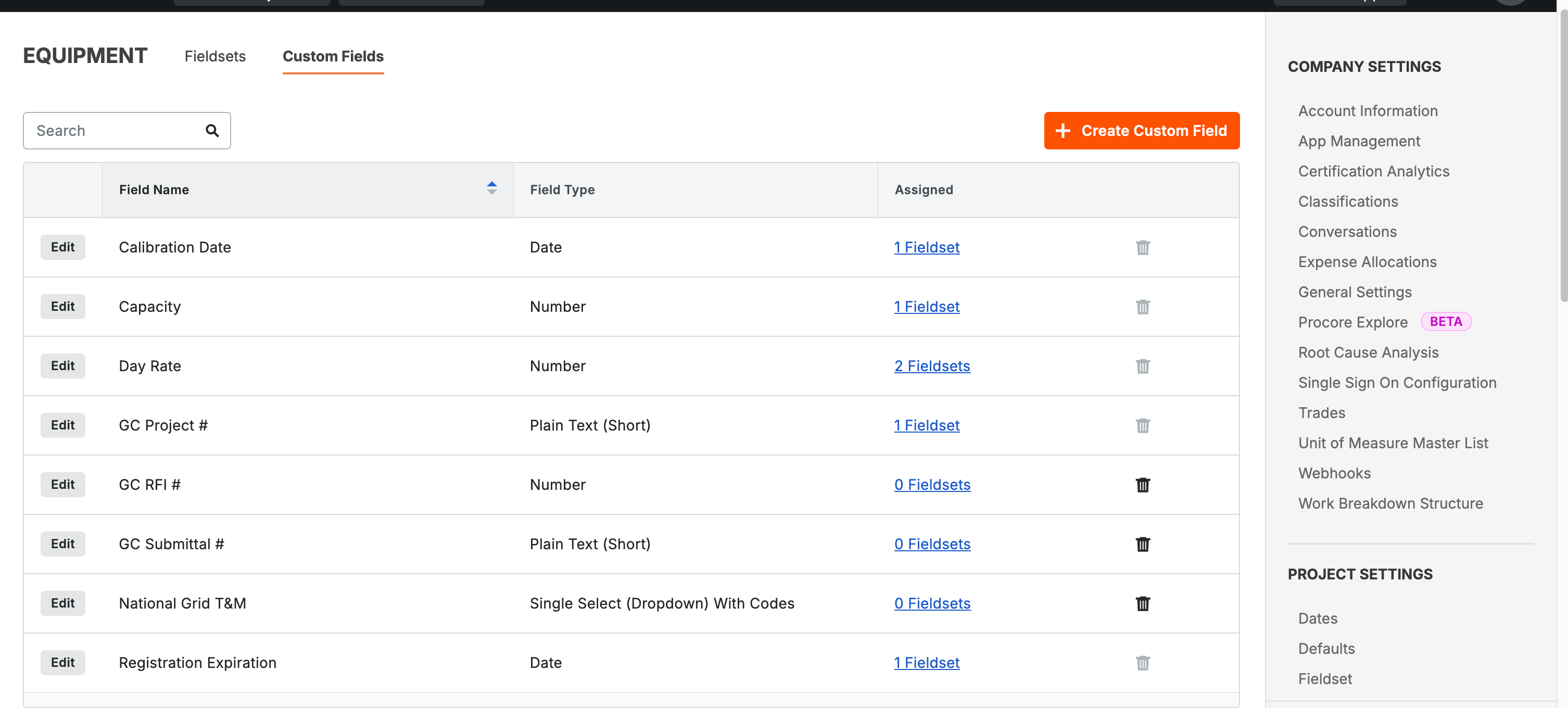This screenshot has height=708, width=1568.
Task: Click the trash icon for Capacity
Action: [1143, 306]
